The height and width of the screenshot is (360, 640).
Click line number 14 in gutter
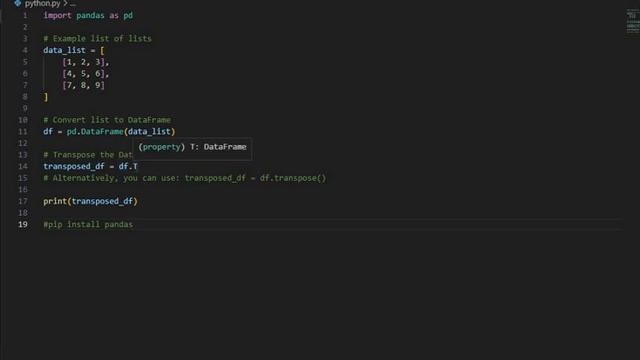point(23,167)
